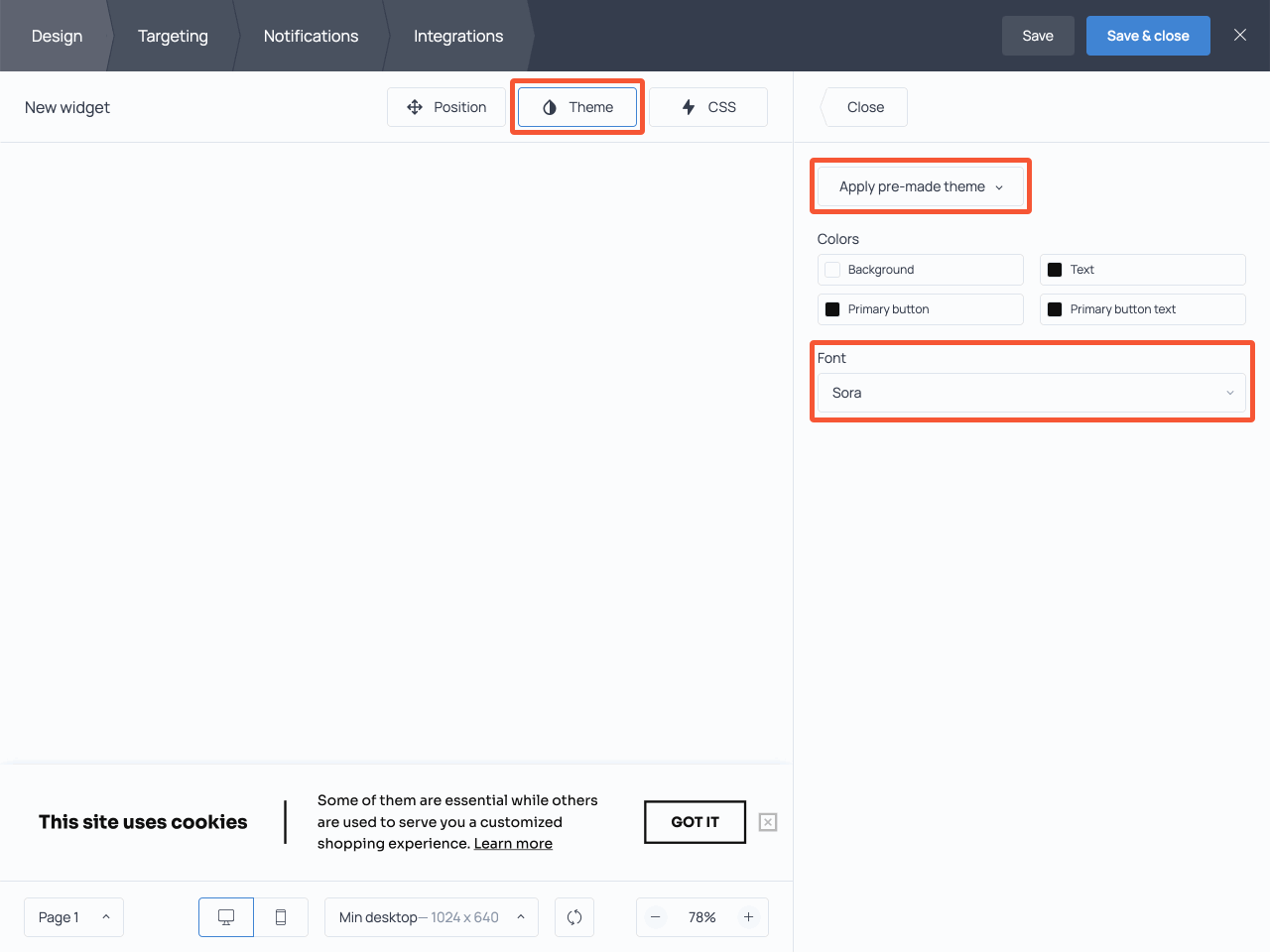Screen dimensions: 1270x952
Task: Switch to desktop preview mode icon
Action: click(x=225, y=917)
